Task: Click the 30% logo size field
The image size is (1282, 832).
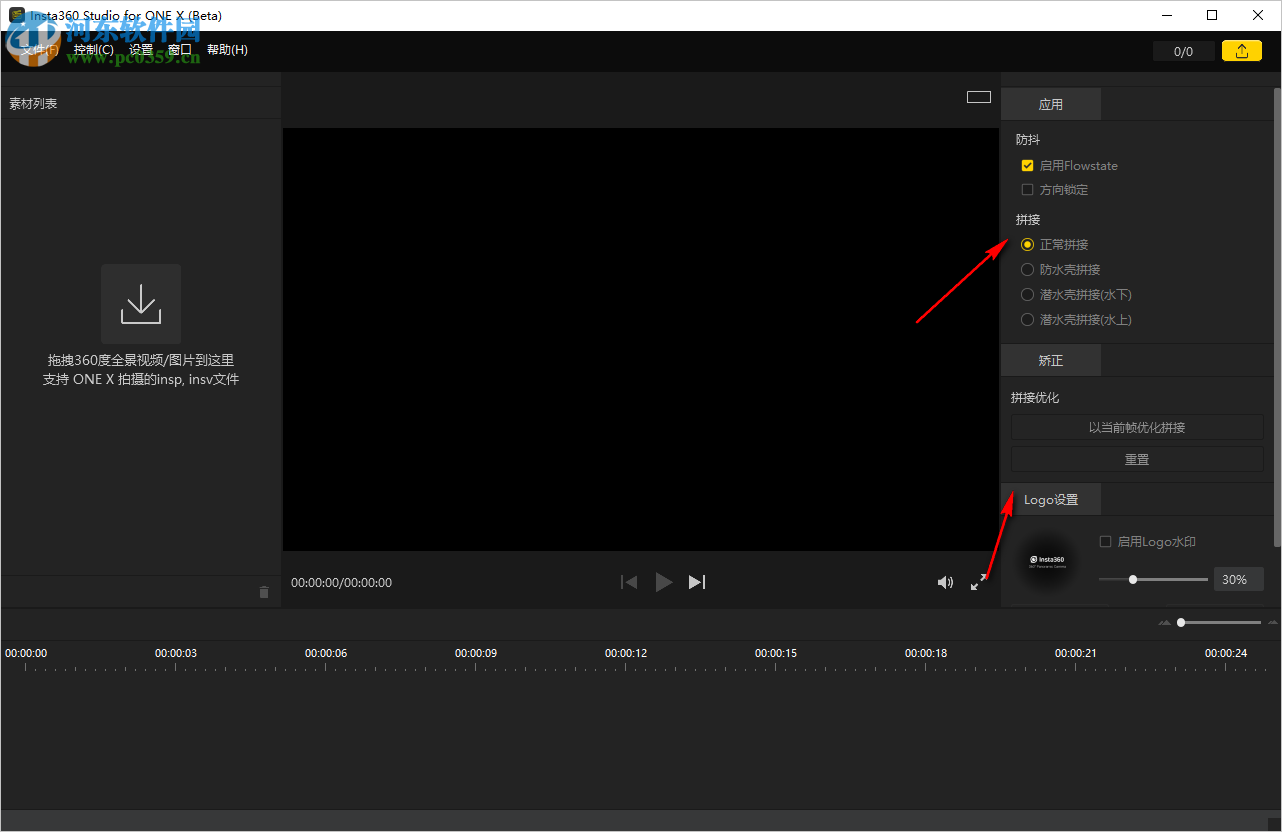Action: [x=1239, y=579]
